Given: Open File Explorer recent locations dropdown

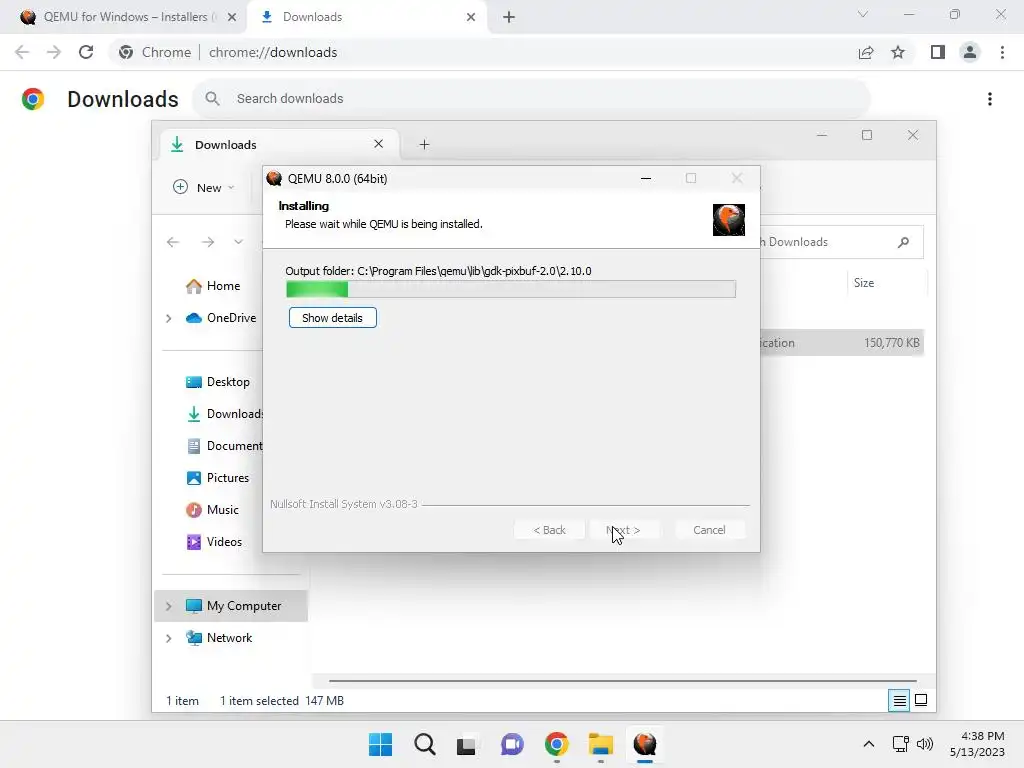Looking at the screenshot, I should click(238, 242).
